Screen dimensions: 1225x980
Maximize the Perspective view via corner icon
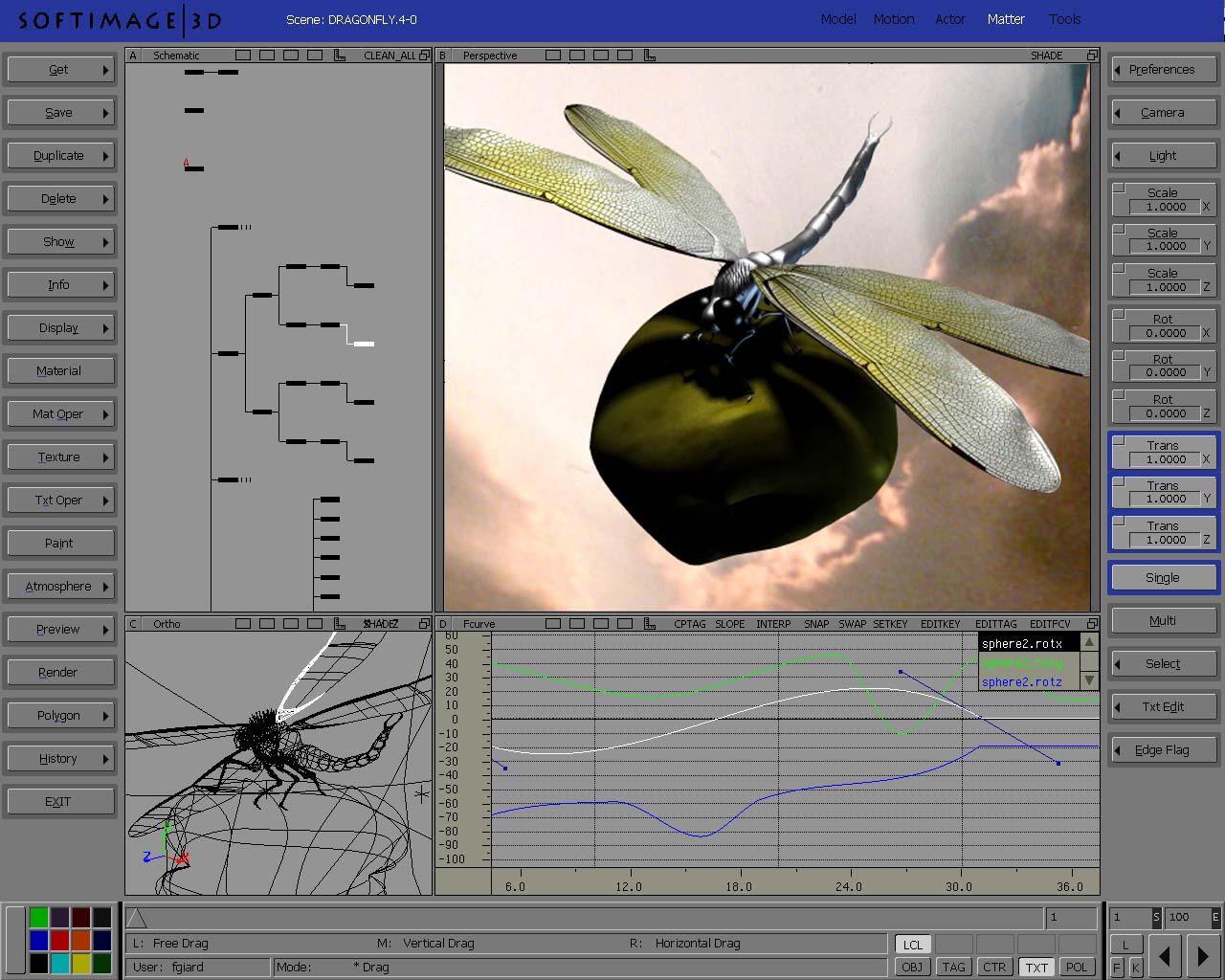coord(1091,56)
